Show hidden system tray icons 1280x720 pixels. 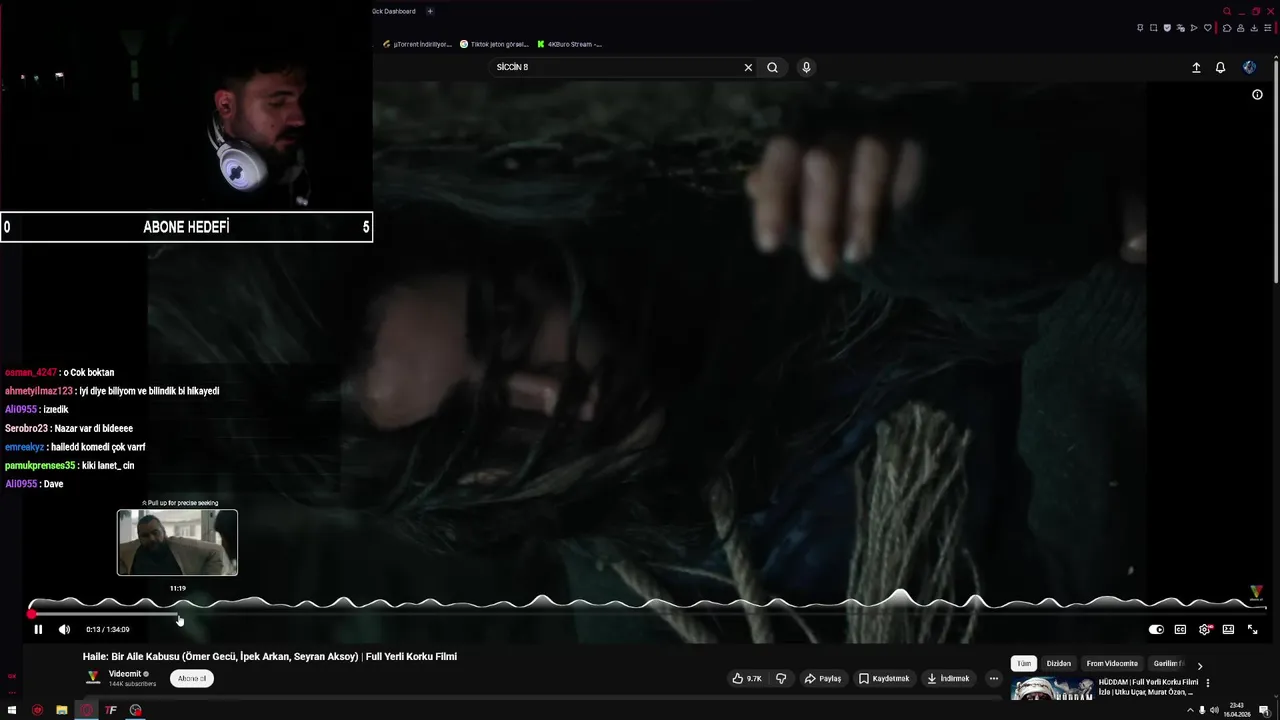coord(1190,710)
